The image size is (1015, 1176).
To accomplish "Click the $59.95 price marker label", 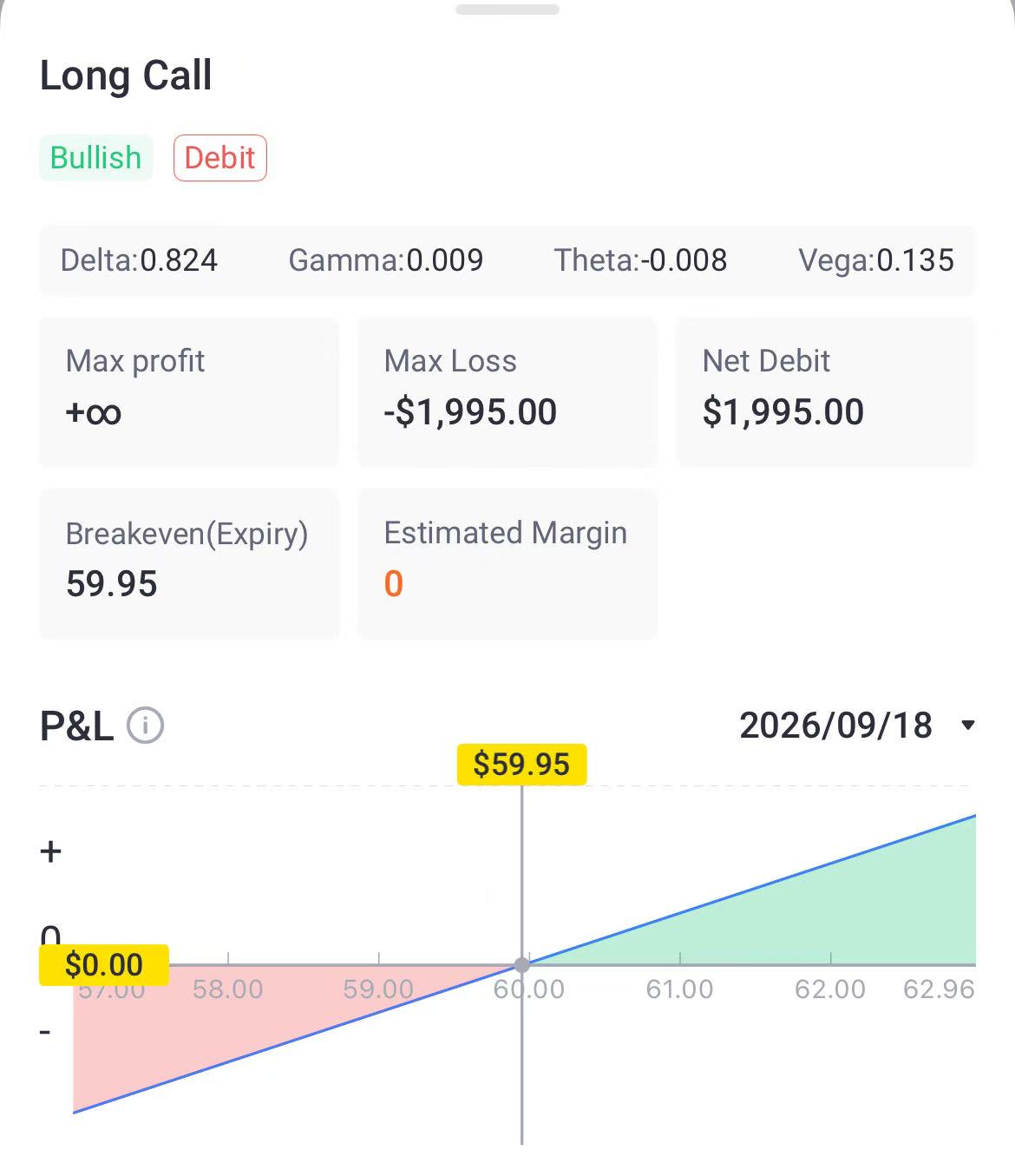I will pos(521,765).
